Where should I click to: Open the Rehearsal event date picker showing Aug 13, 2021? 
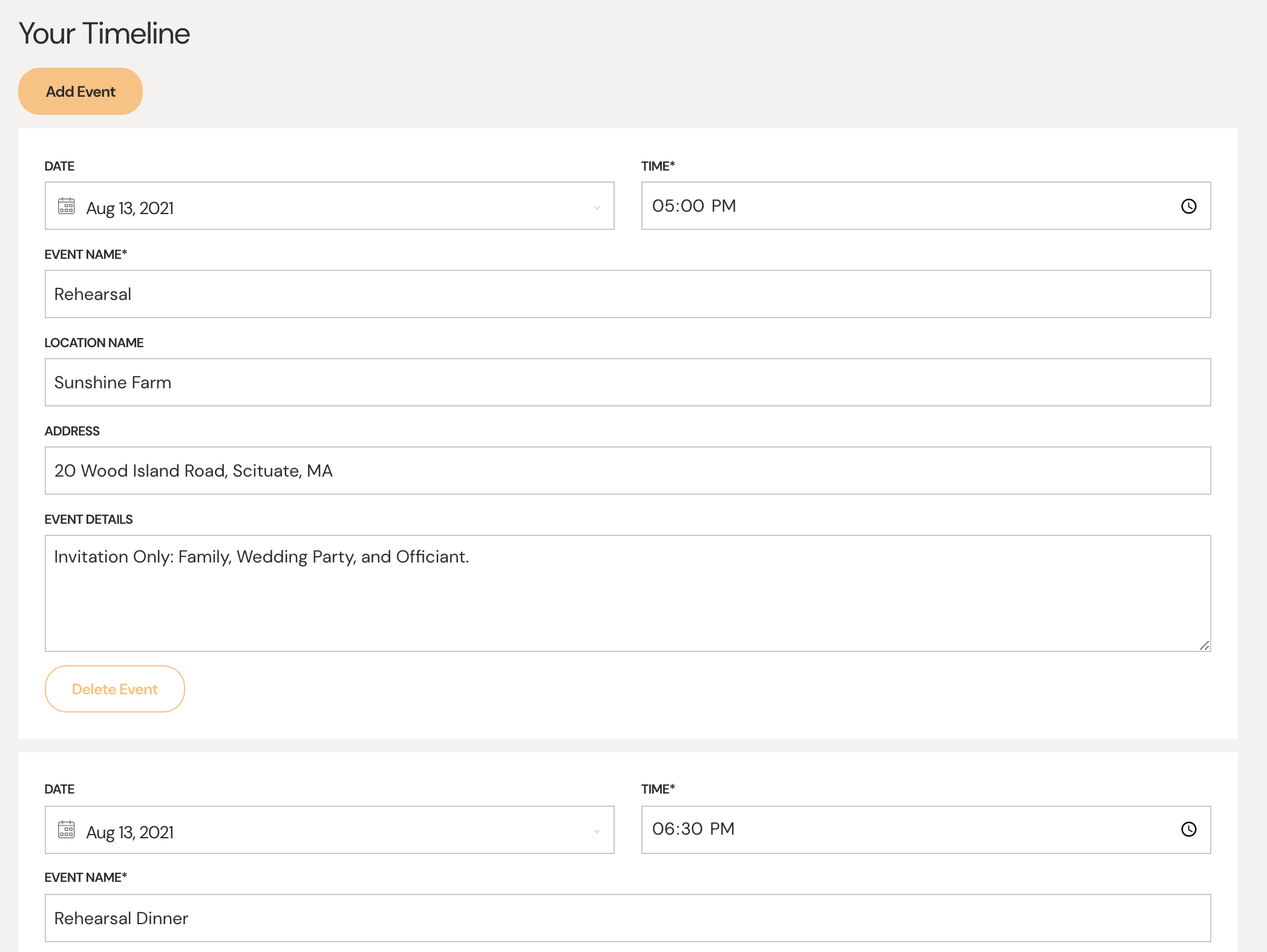(329, 206)
